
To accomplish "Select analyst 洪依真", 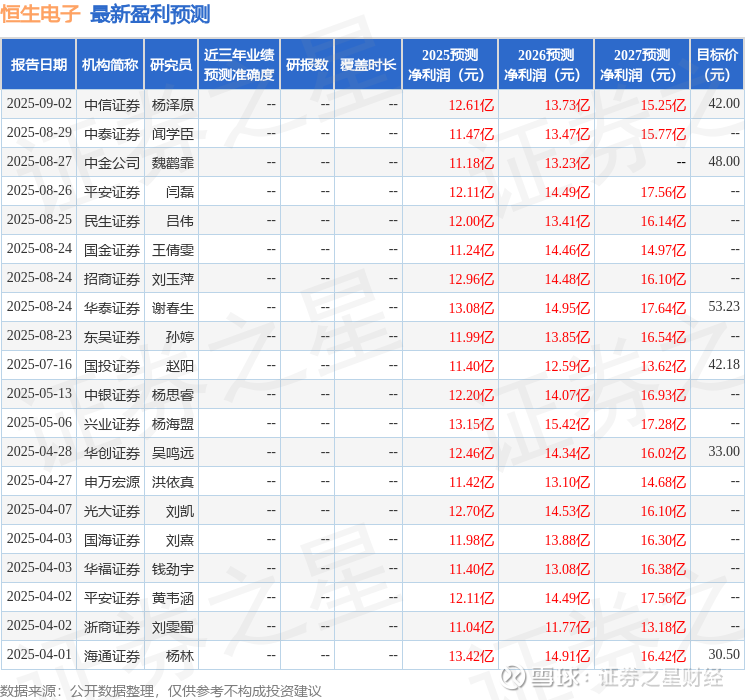I will [x=172, y=481].
